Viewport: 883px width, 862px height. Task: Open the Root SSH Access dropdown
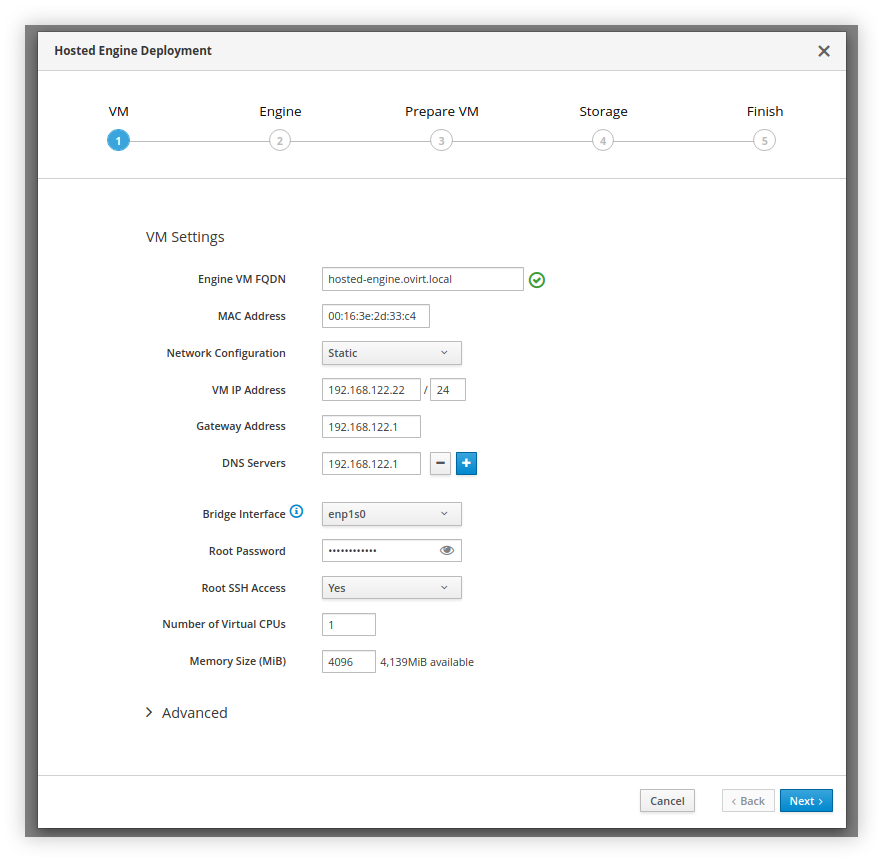391,588
